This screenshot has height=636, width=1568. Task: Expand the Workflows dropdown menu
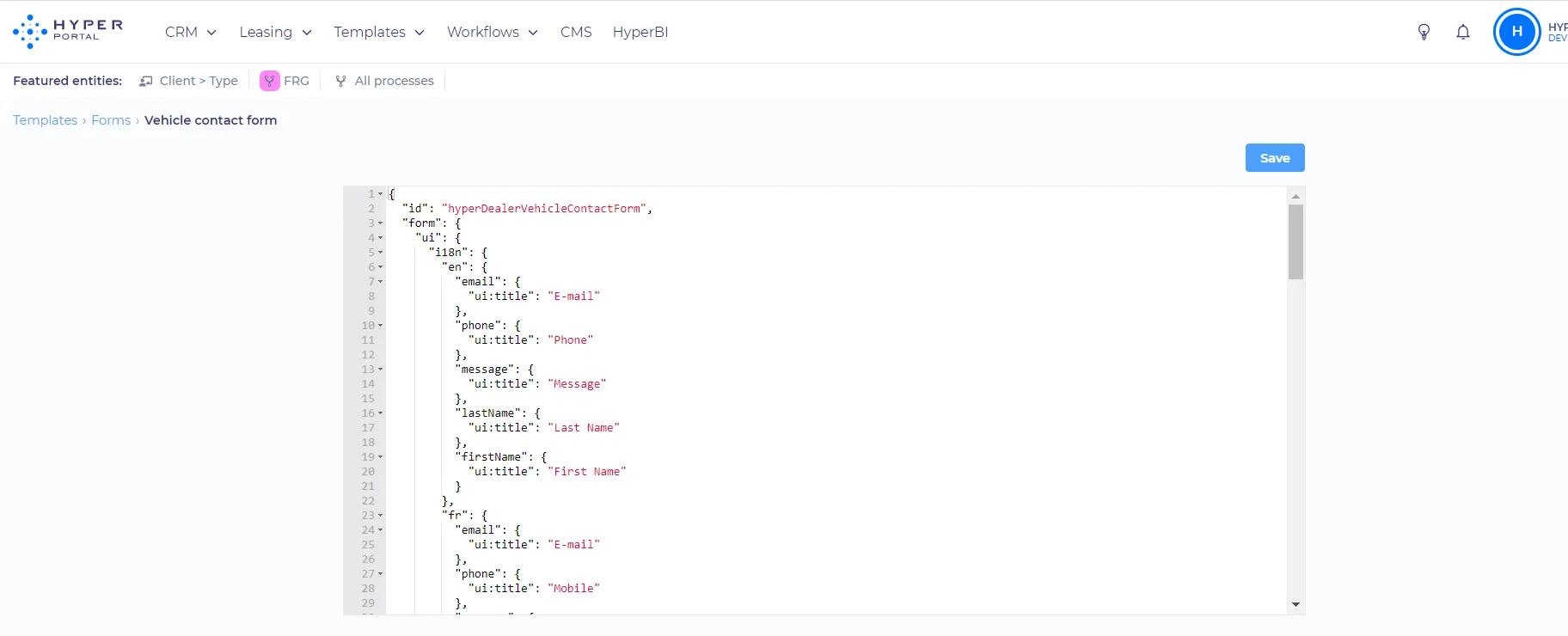(x=492, y=32)
